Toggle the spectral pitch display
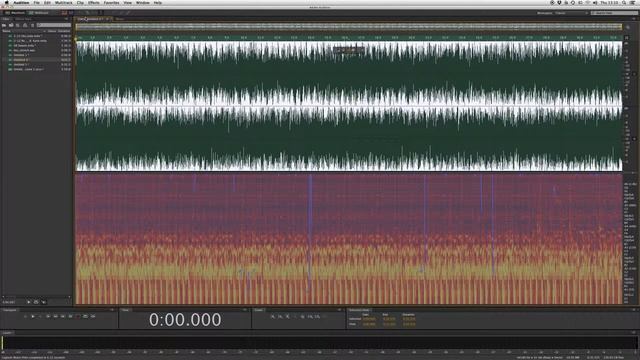 (70, 13)
